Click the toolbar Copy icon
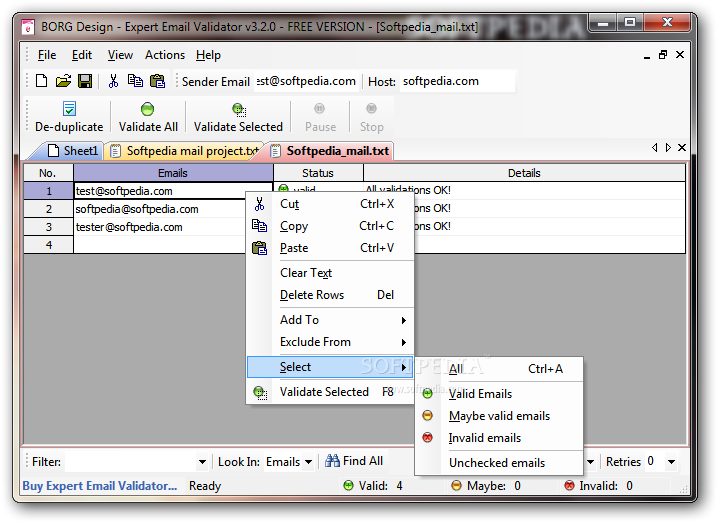This screenshot has width=718, height=523. pos(135,81)
